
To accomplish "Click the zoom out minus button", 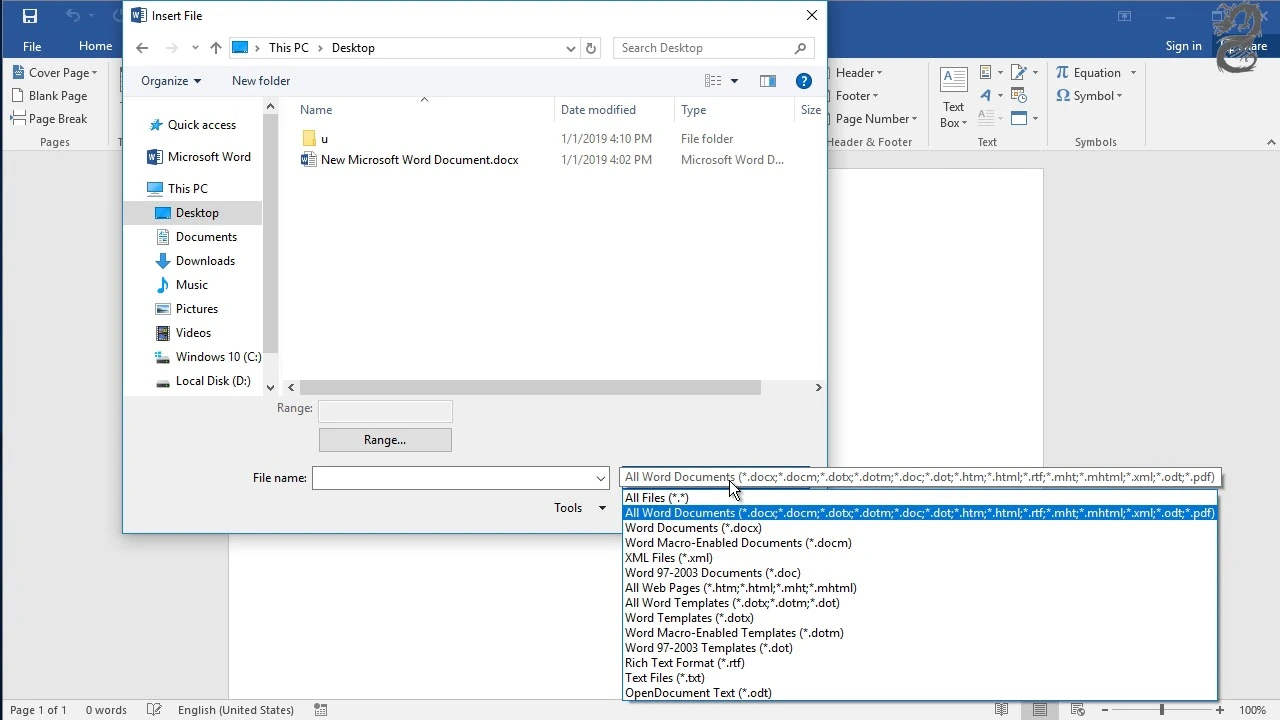I will point(1104,710).
